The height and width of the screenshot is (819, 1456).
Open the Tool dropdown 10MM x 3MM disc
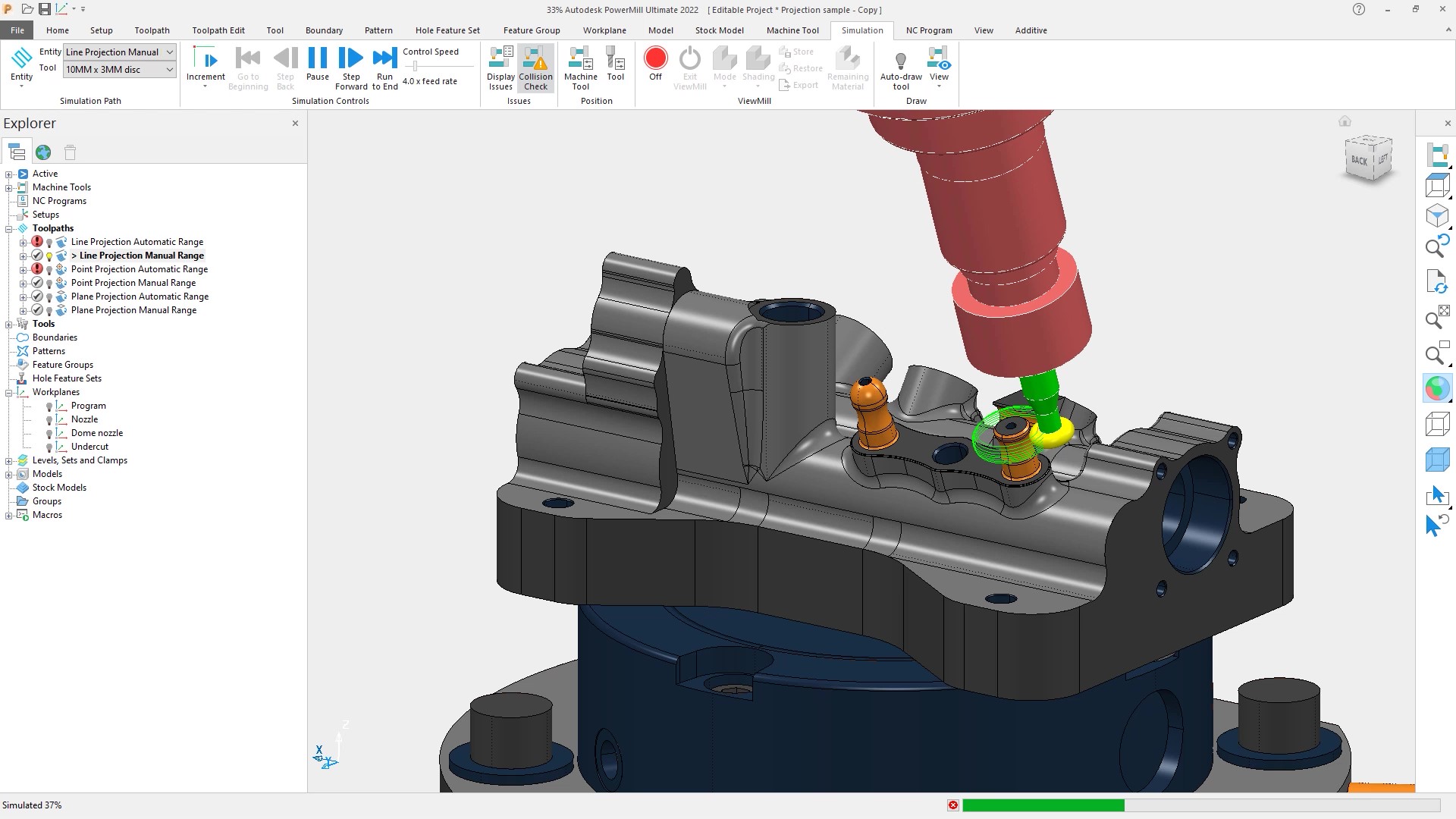pyautogui.click(x=120, y=70)
